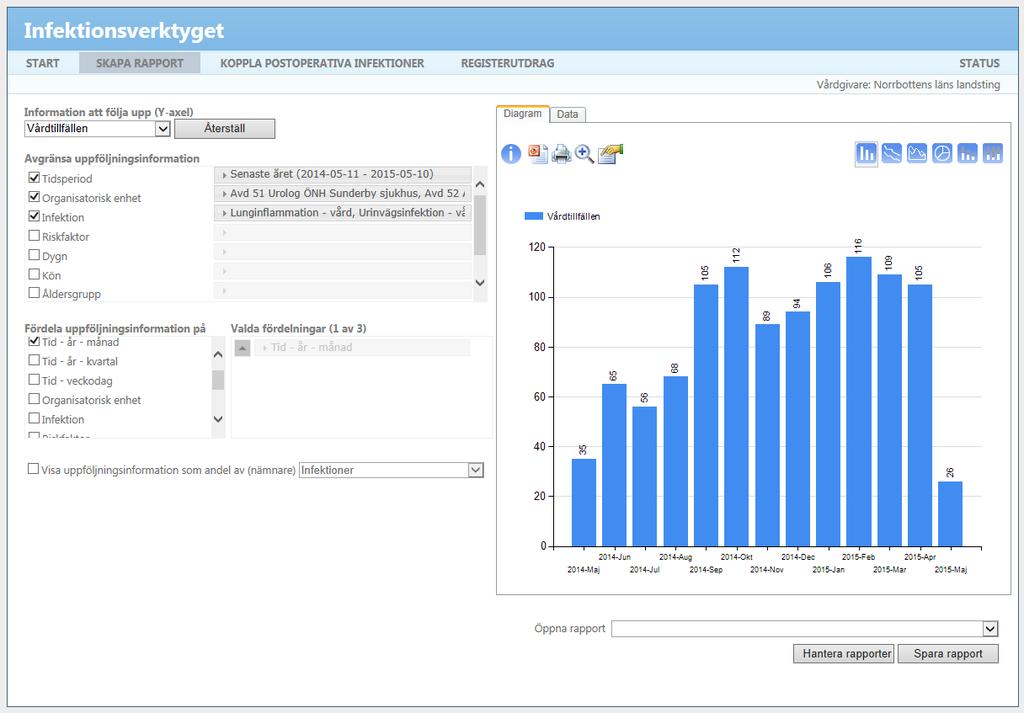Click the blue Vårdtillfällen legend swatch
The image size is (1024, 713).
534,216
